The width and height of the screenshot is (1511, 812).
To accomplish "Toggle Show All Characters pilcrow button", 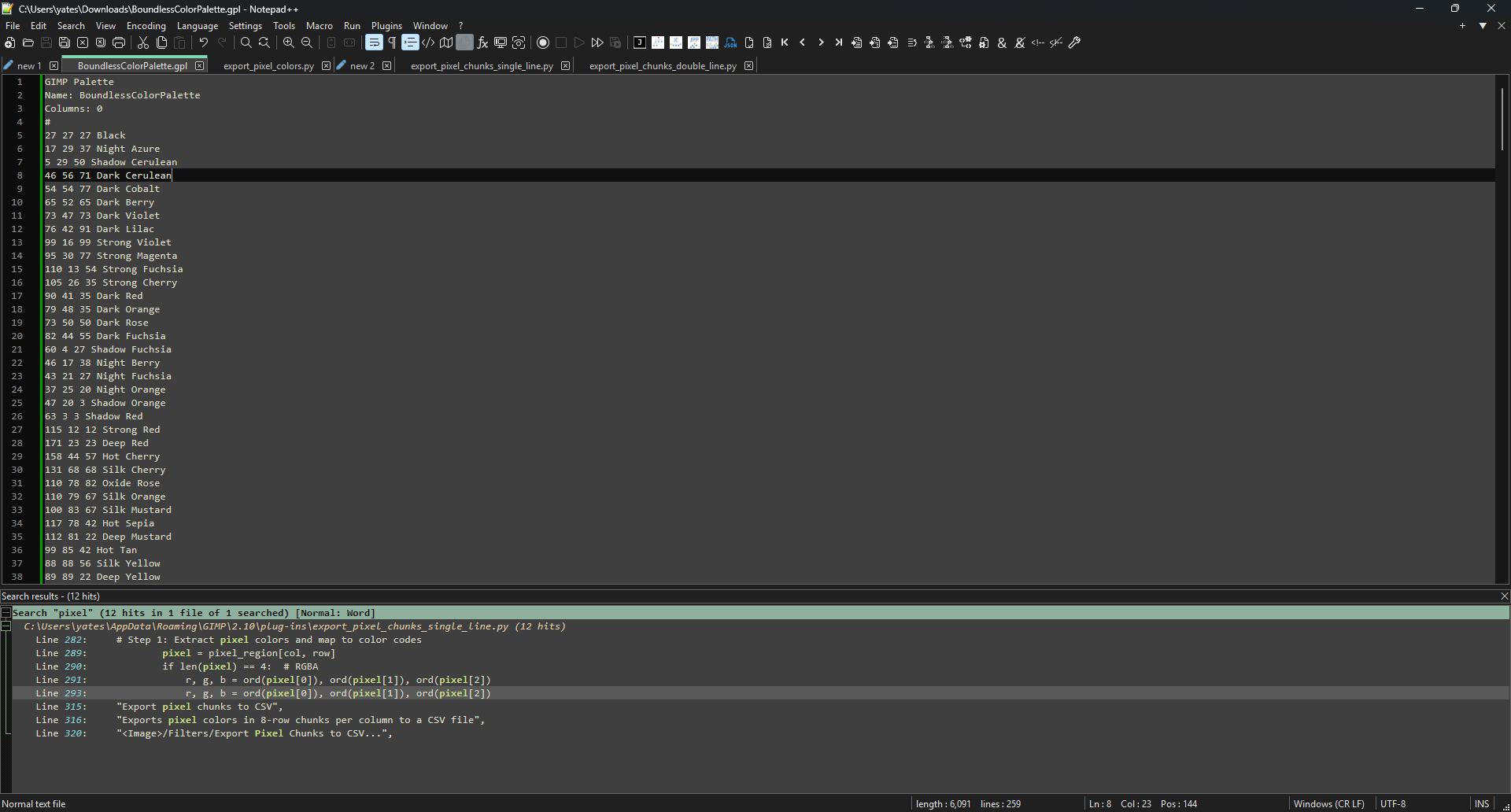I will point(392,42).
